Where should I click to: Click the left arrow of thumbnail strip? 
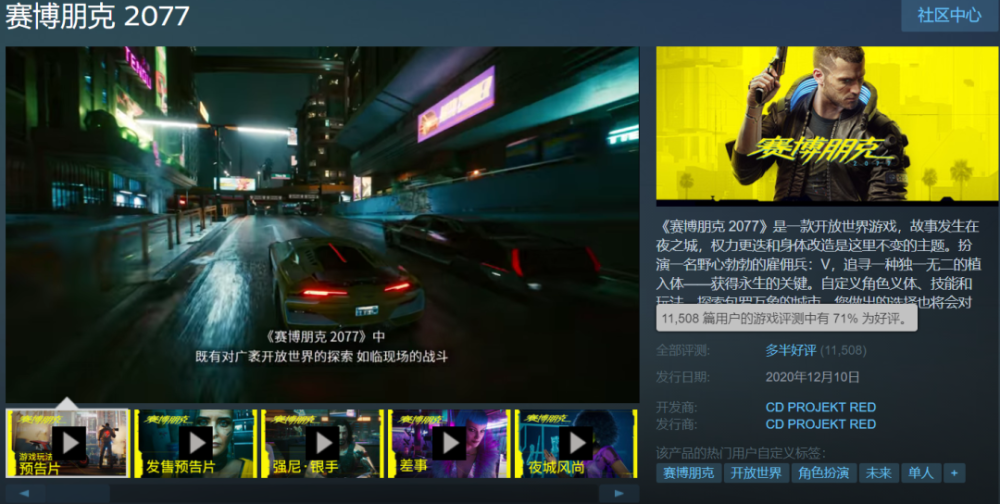coord(25,493)
